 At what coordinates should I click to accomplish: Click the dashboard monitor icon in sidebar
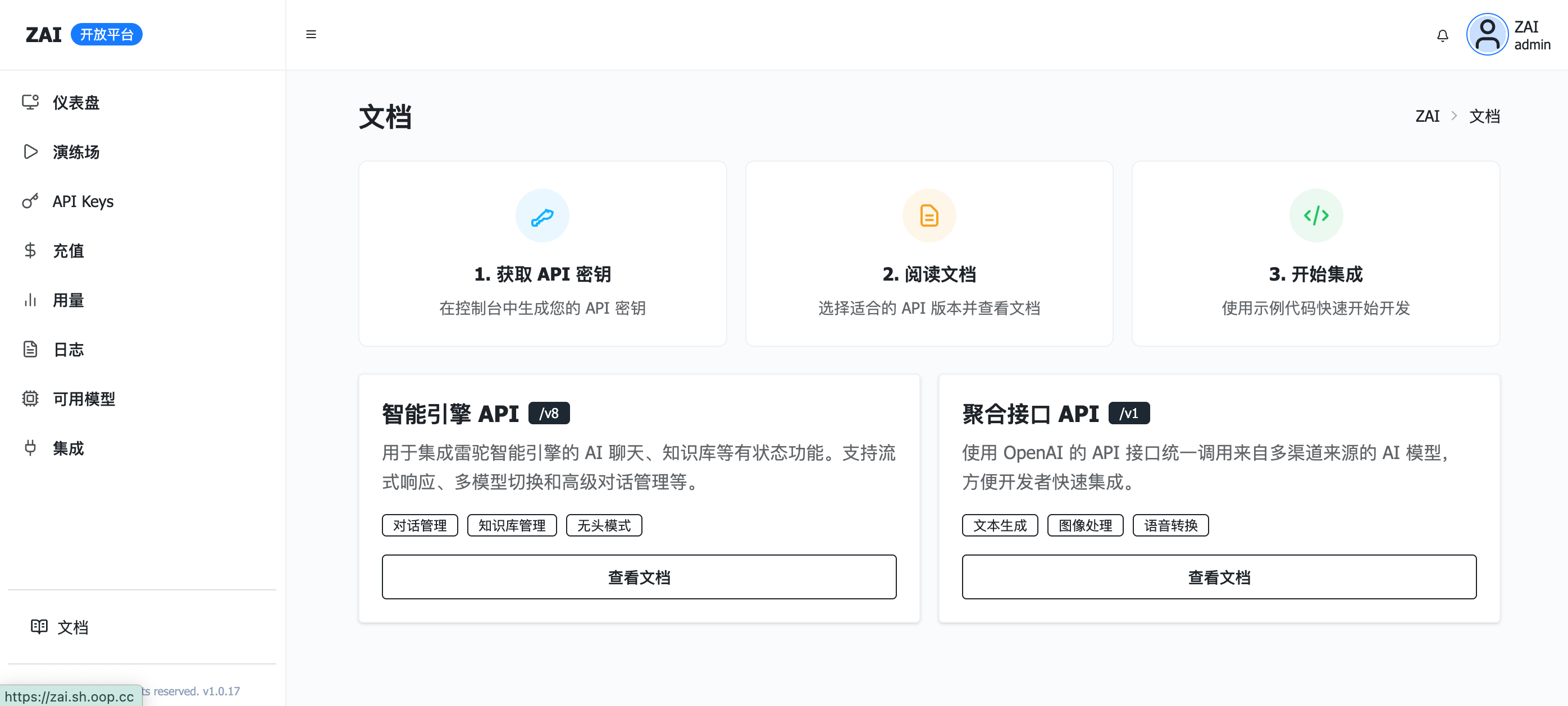point(30,102)
